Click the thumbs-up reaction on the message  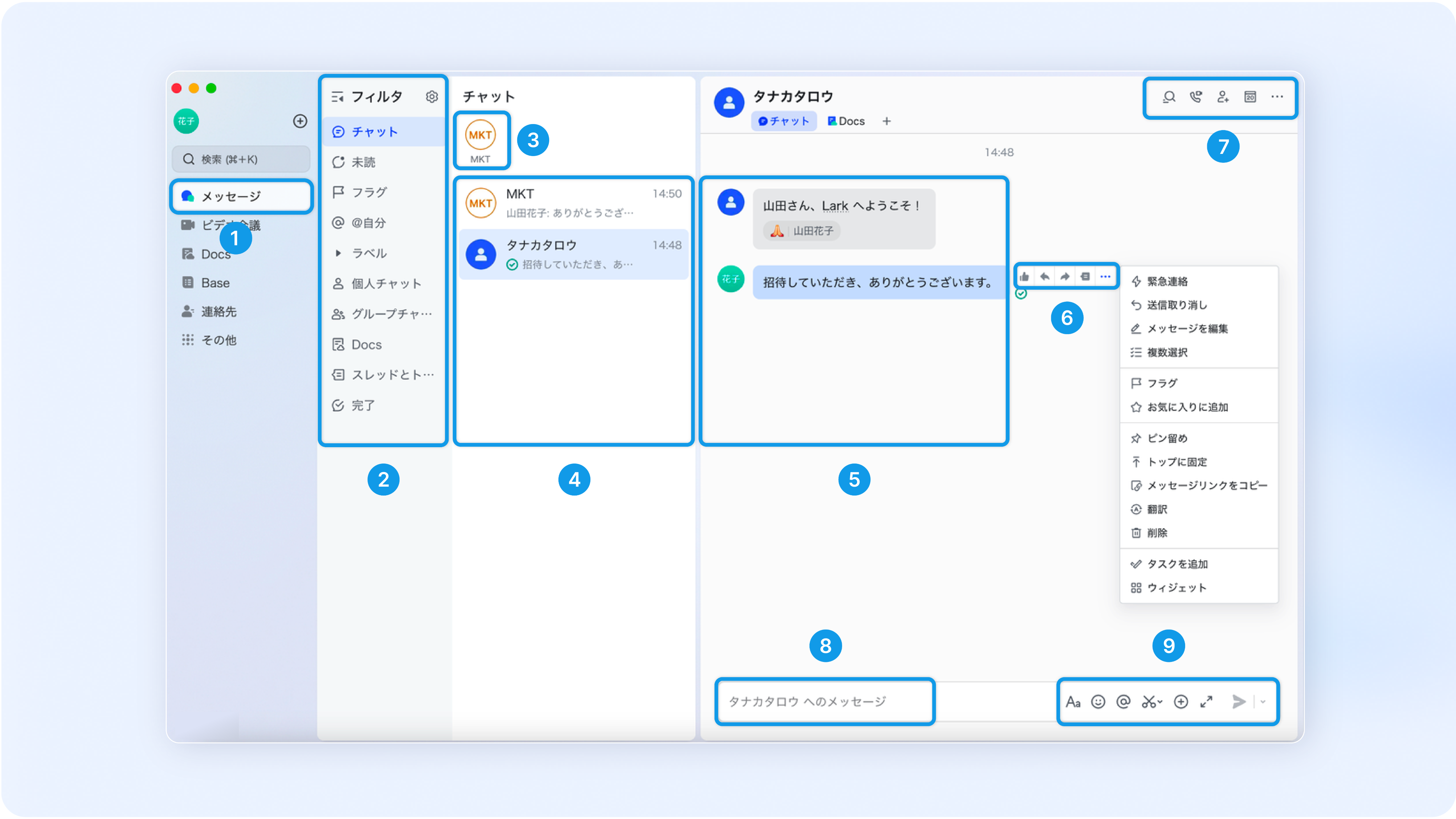click(1025, 276)
